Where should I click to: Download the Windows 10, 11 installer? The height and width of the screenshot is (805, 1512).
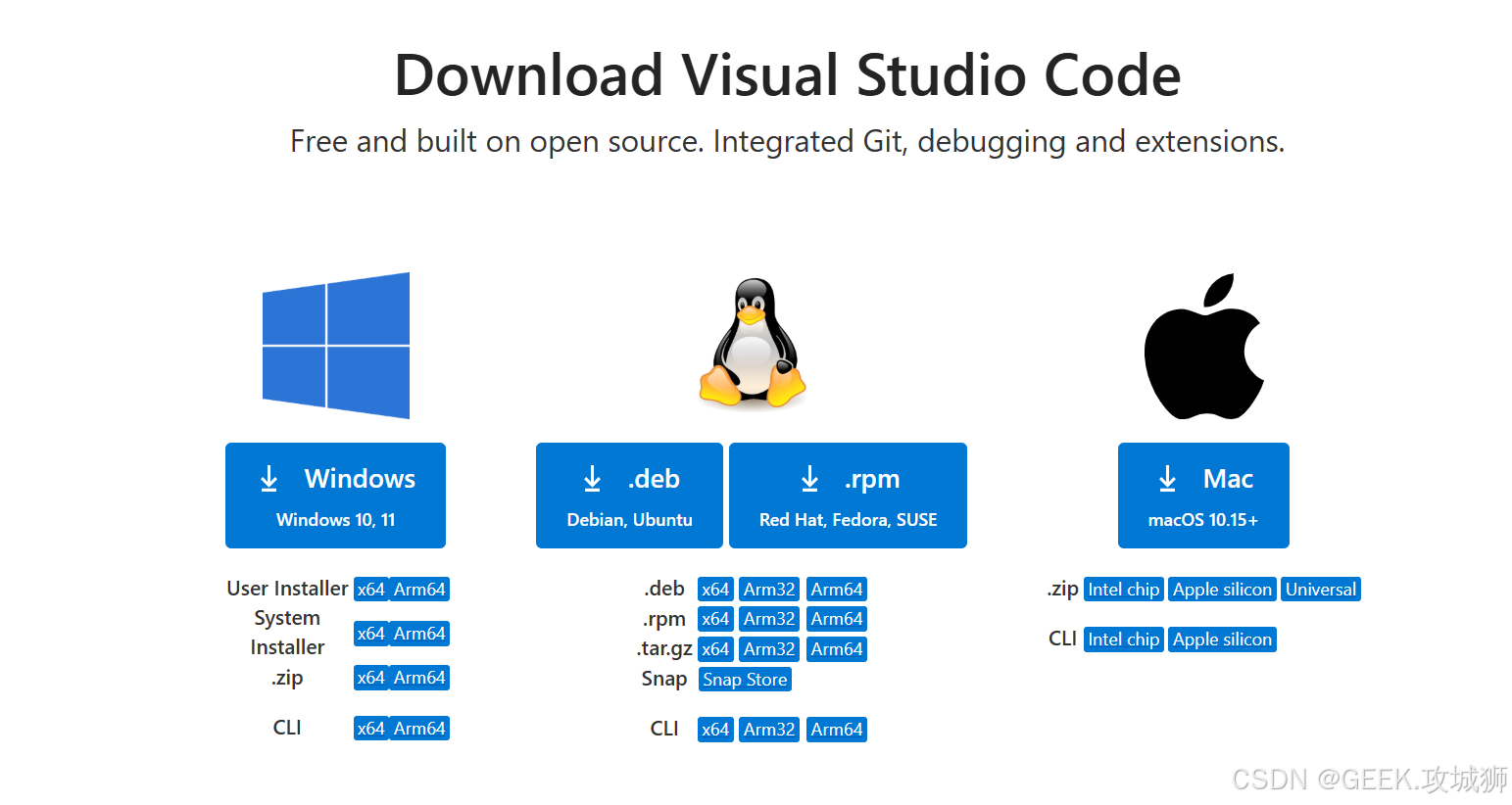[x=335, y=496]
